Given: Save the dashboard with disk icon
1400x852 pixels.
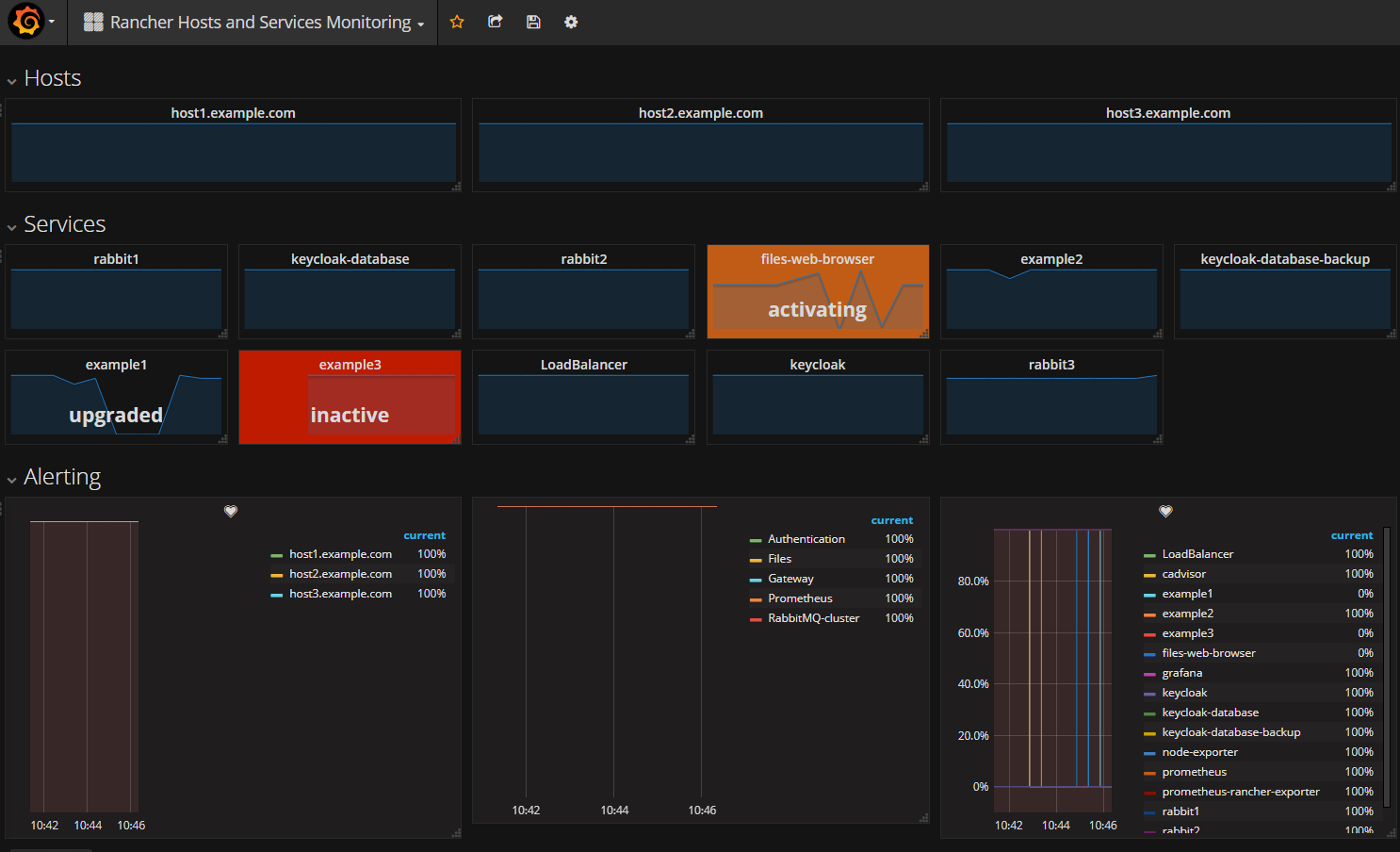Looking at the screenshot, I should tap(533, 22).
